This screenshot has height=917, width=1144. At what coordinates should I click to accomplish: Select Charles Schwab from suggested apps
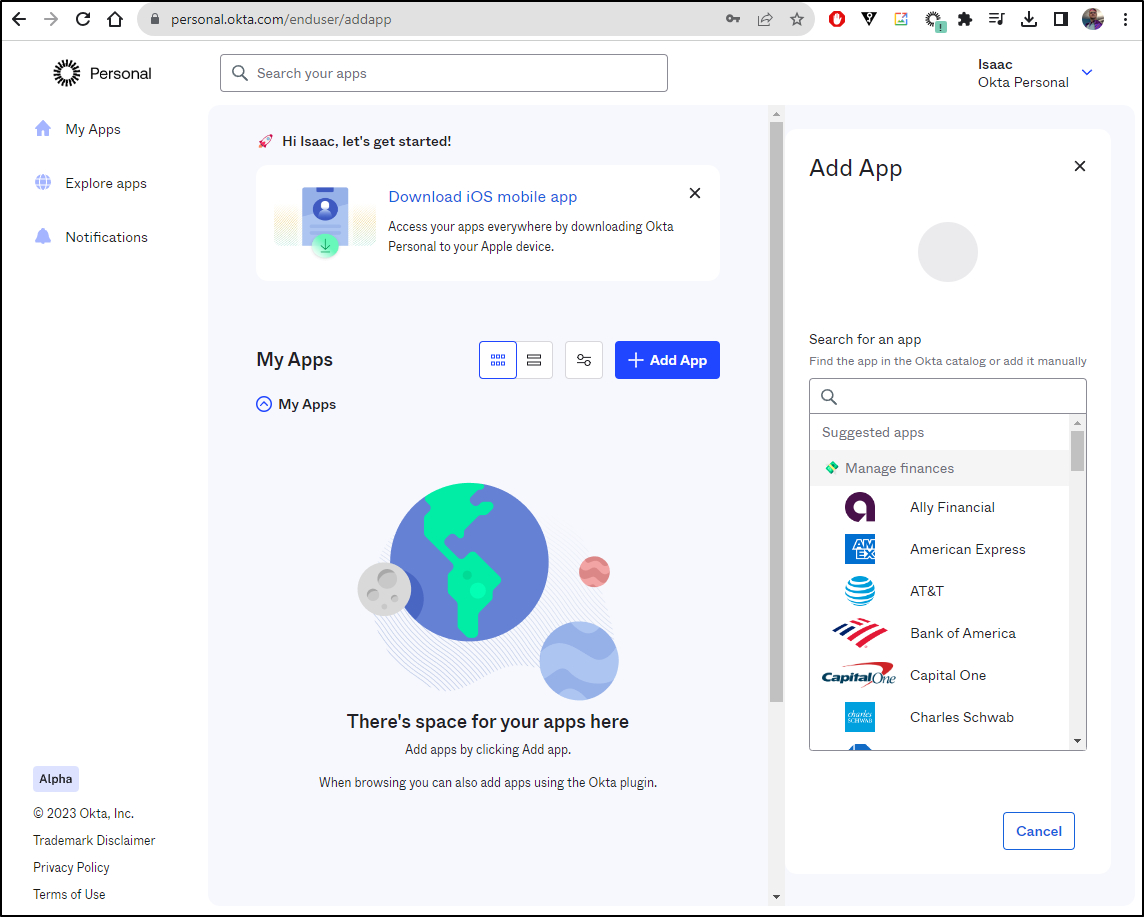[x=940, y=717]
